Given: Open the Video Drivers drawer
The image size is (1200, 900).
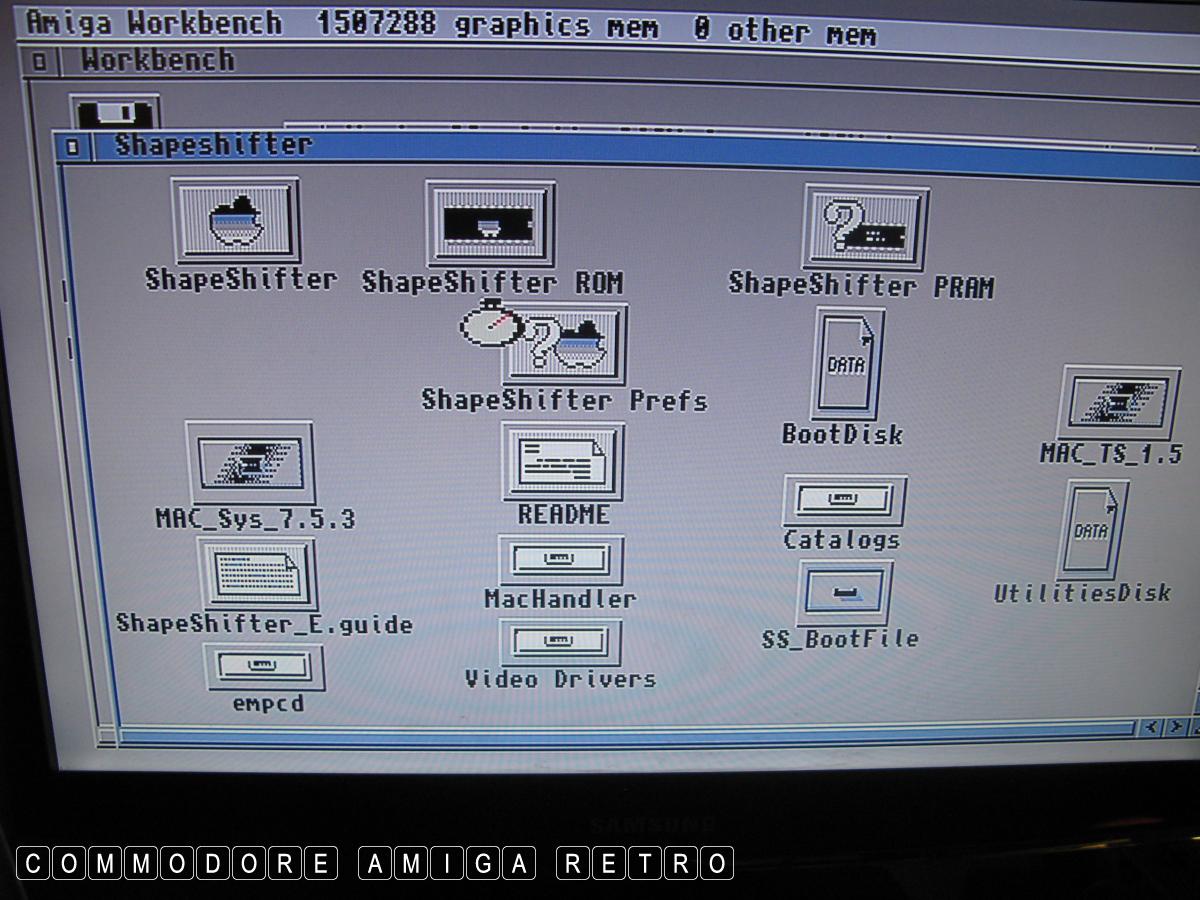Looking at the screenshot, I should (x=560, y=641).
